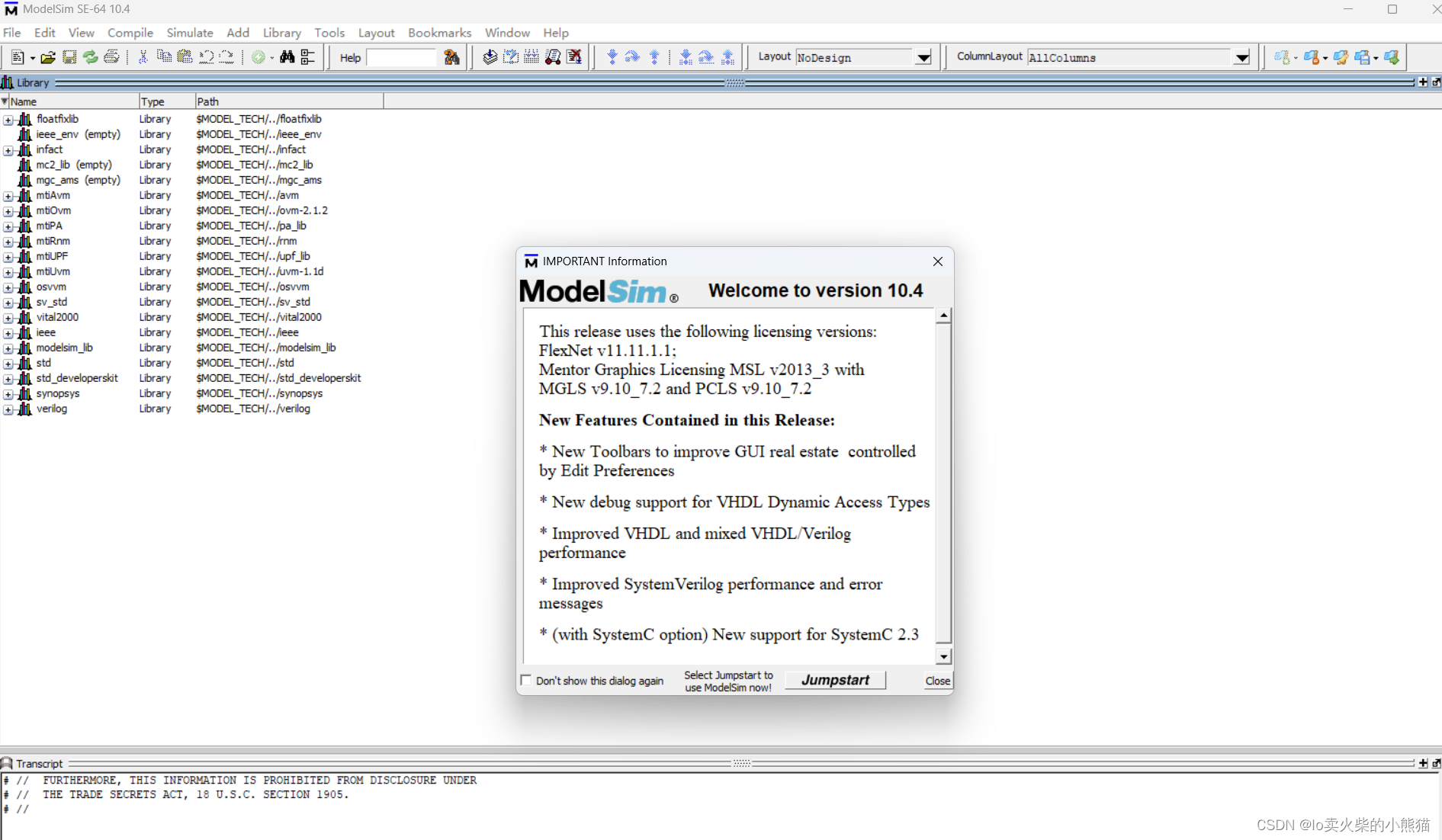Click Close button in welcome dialog

point(937,681)
